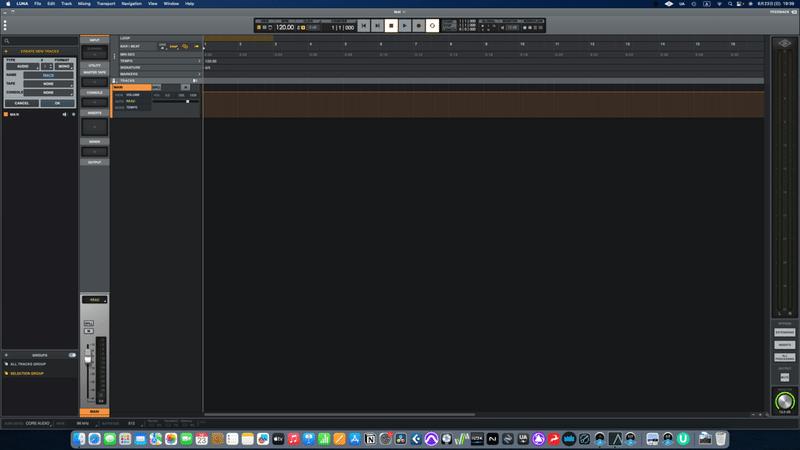The image size is (800, 450).
Task: Click the OK button in new tracks dialog
Action: pos(57,103)
